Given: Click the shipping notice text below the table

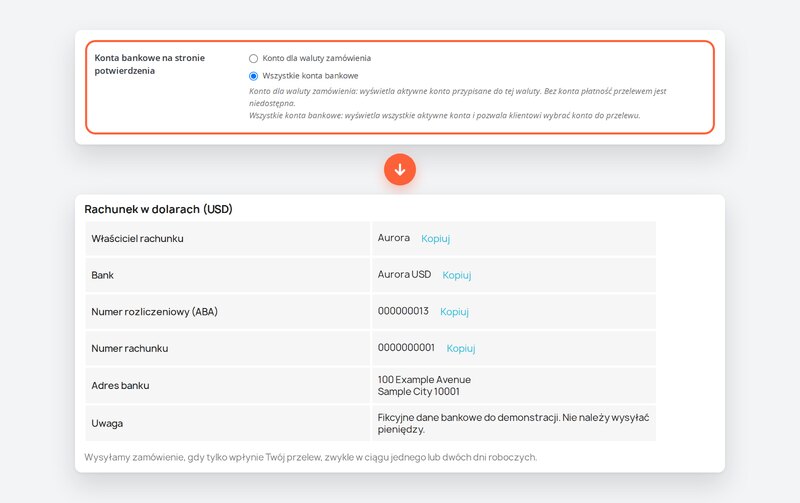Looking at the screenshot, I should (311, 457).
